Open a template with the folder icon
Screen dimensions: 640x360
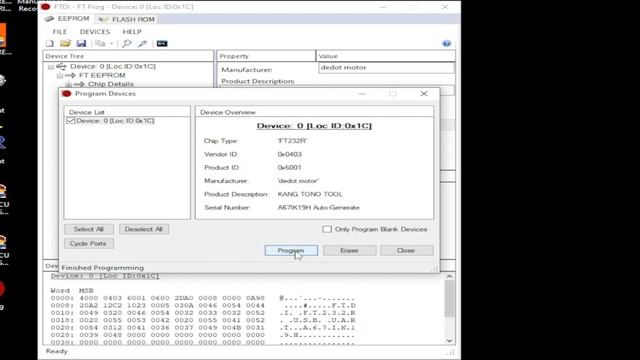(x=65, y=43)
